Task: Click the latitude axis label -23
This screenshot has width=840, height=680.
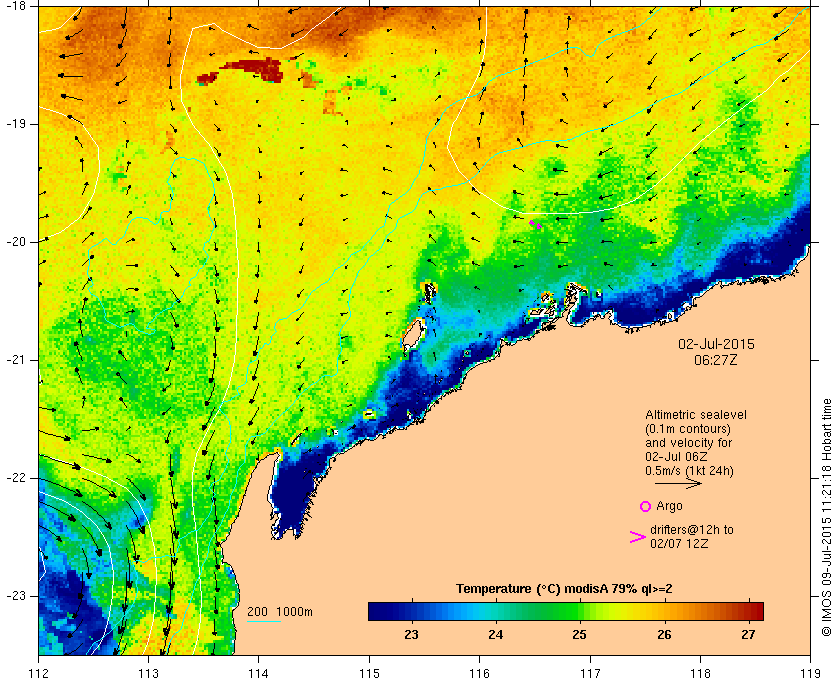Action: click(x=15, y=595)
